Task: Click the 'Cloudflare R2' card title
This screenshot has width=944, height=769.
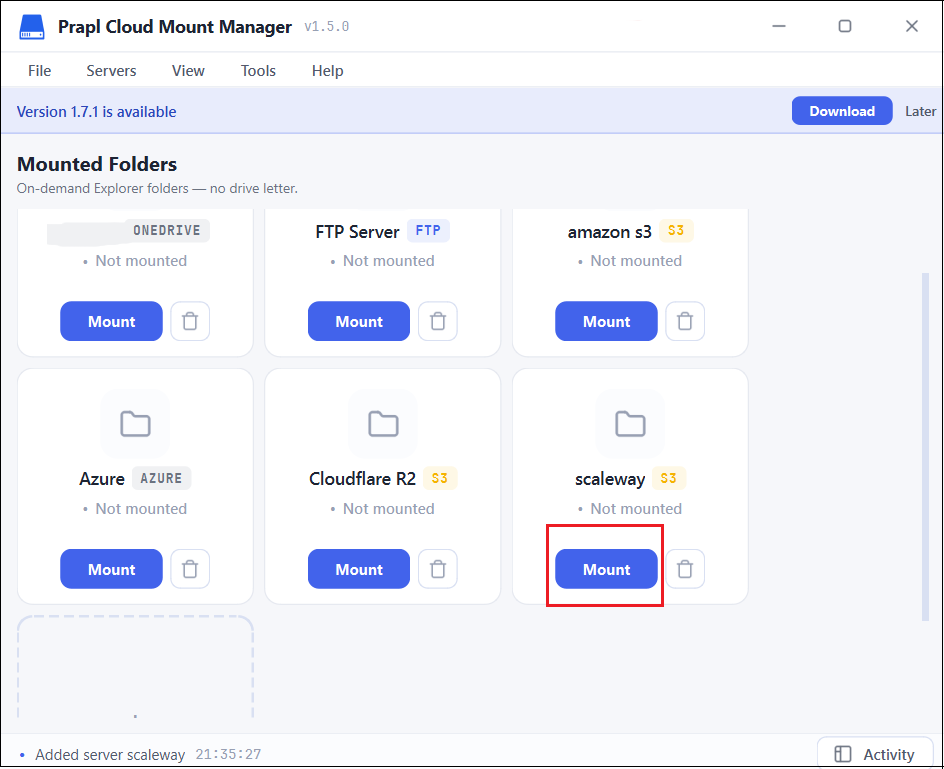Action: click(x=362, y=479)
